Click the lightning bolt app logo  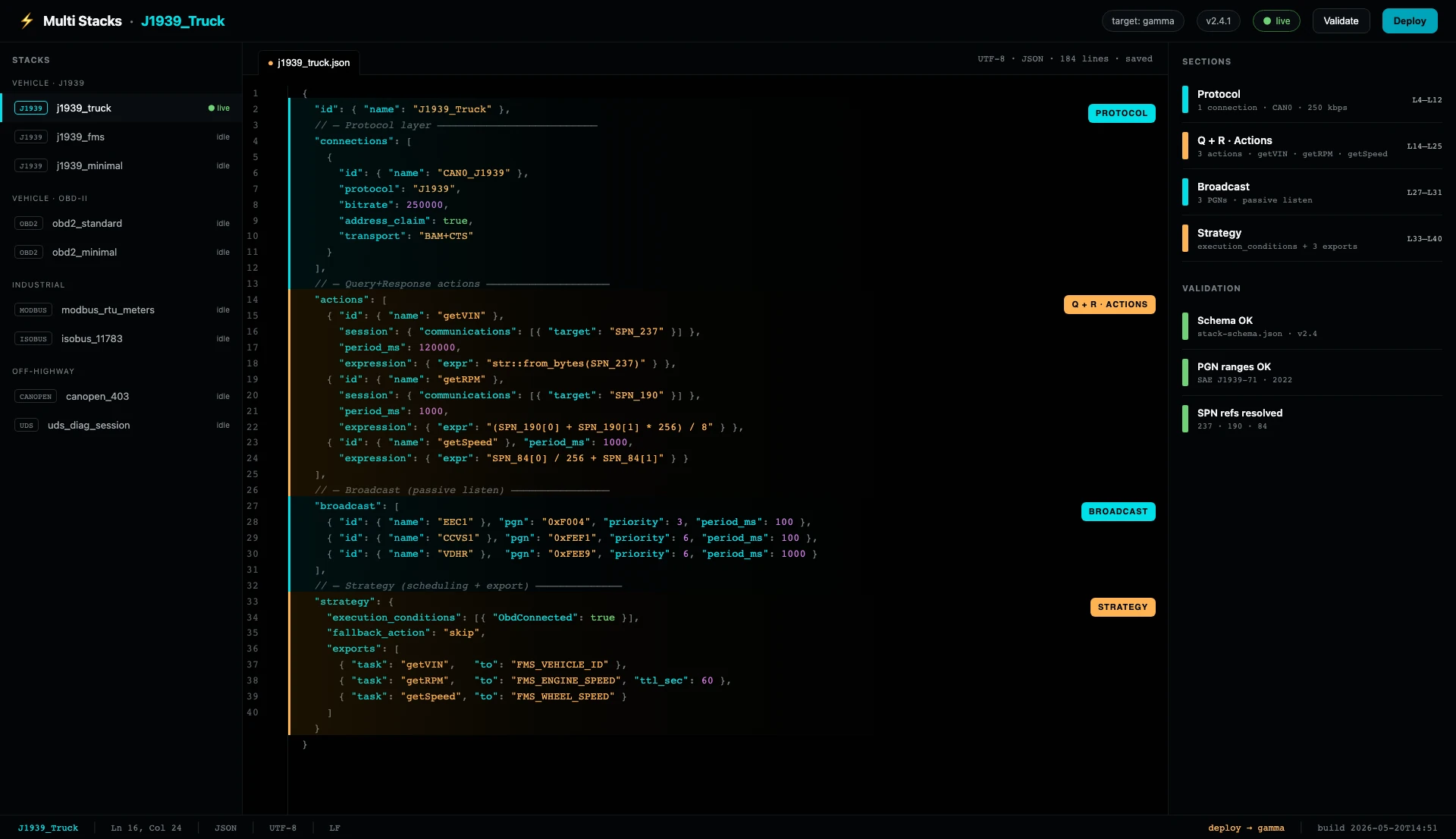27,20
